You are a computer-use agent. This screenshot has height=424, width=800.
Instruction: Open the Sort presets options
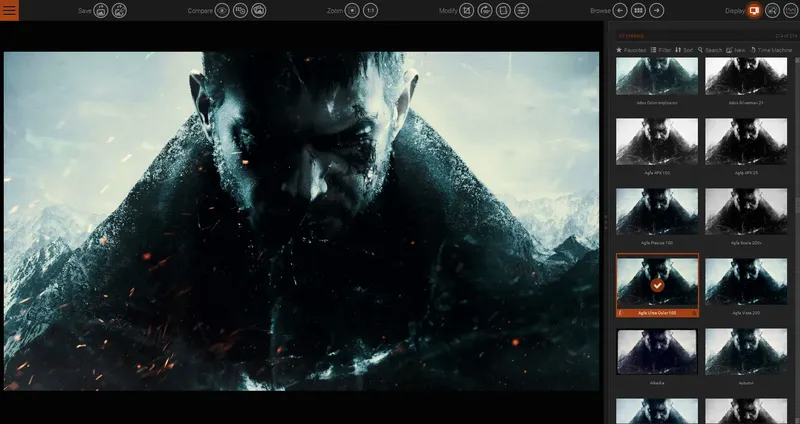[684, 50]
